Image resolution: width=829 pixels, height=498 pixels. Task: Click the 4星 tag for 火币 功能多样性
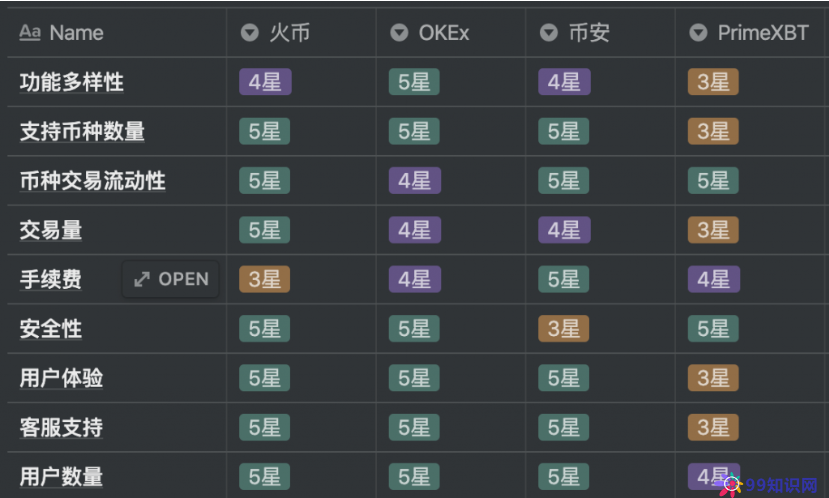[x=264, y=82]
